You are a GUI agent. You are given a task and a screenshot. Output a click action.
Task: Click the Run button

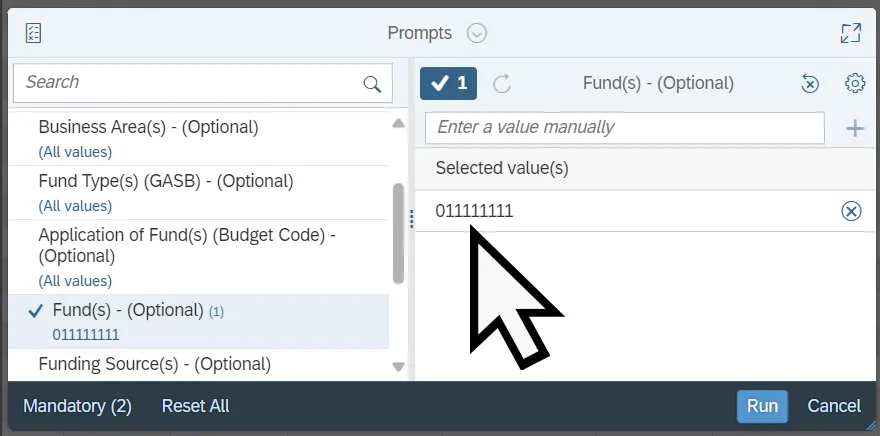click(x=762, y=406)
